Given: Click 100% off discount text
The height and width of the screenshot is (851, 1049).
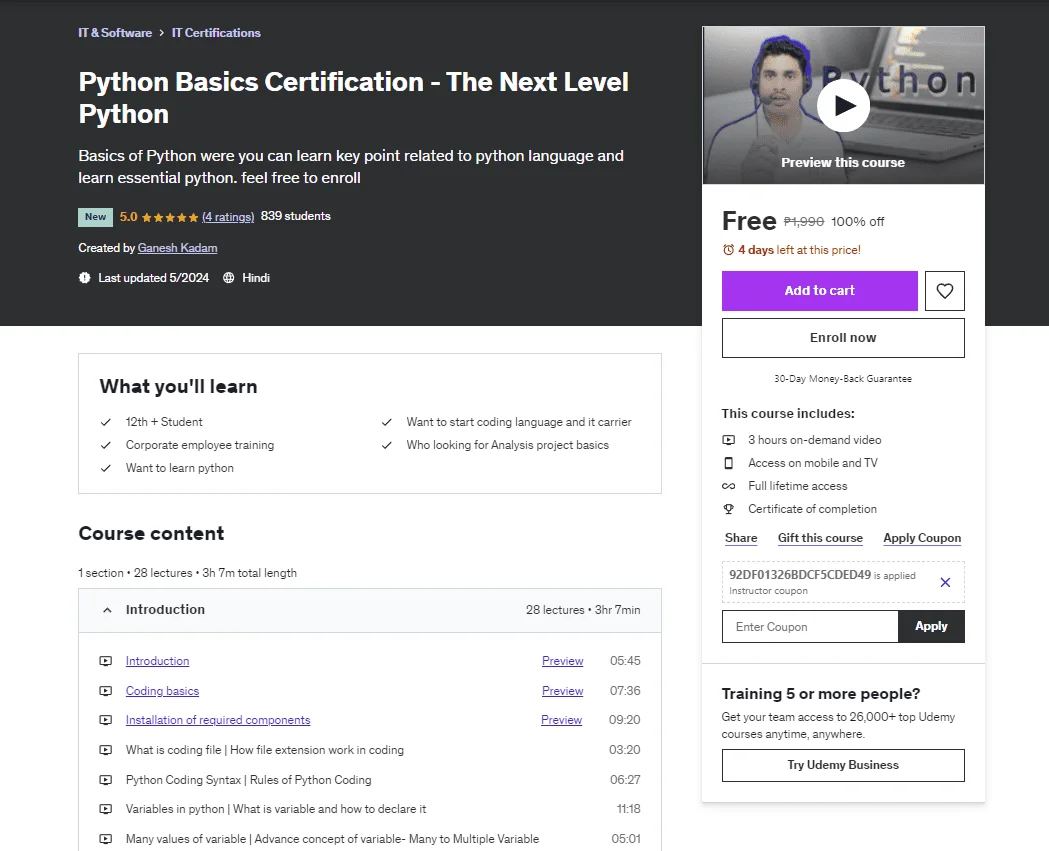Looking at the screenshot, I should (858, 221).
